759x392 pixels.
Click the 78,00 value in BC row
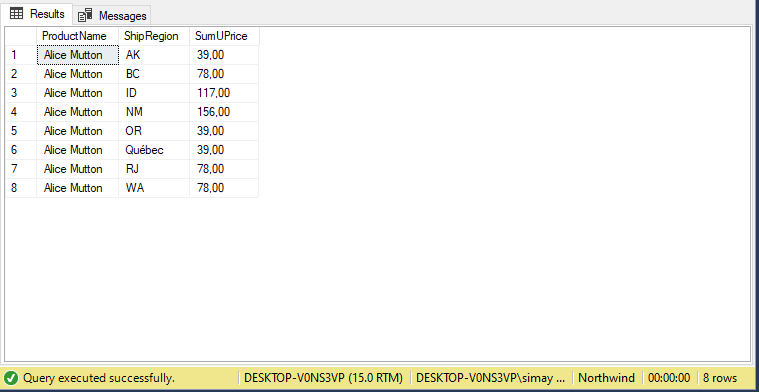point(224,74)
